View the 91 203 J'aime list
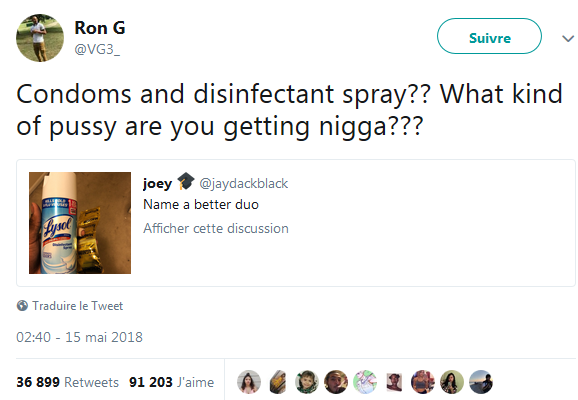The image size is (578, 400). 171,382
